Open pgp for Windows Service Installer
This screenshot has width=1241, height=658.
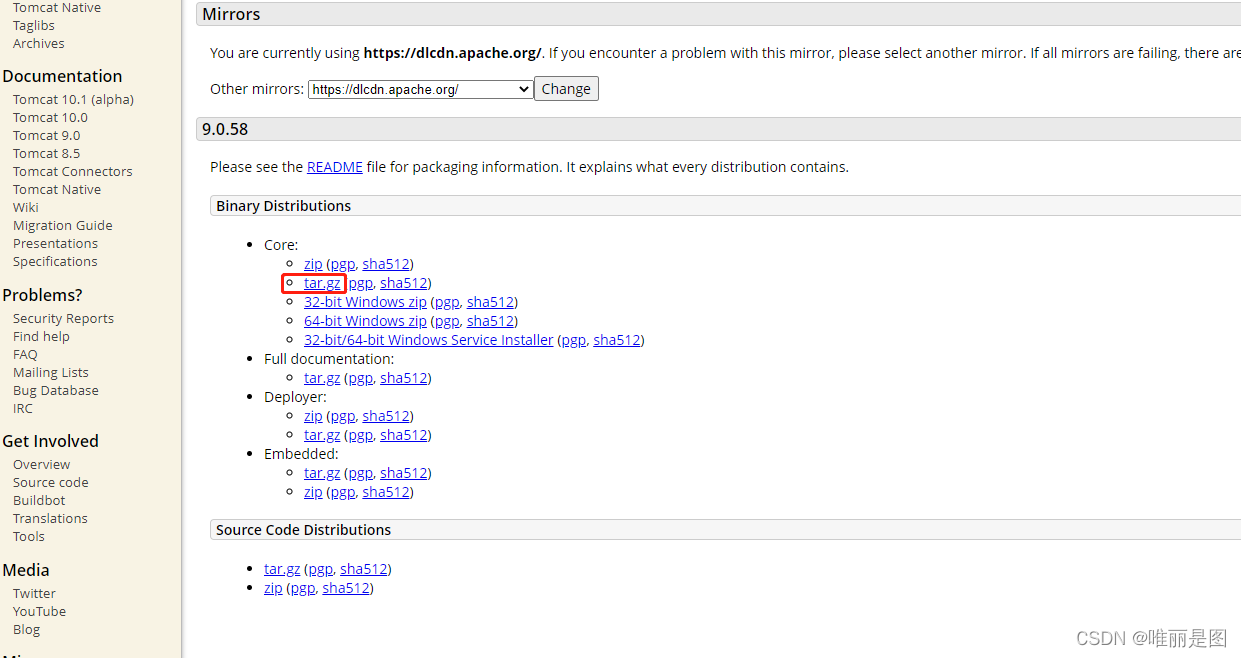tap(574, 340)
